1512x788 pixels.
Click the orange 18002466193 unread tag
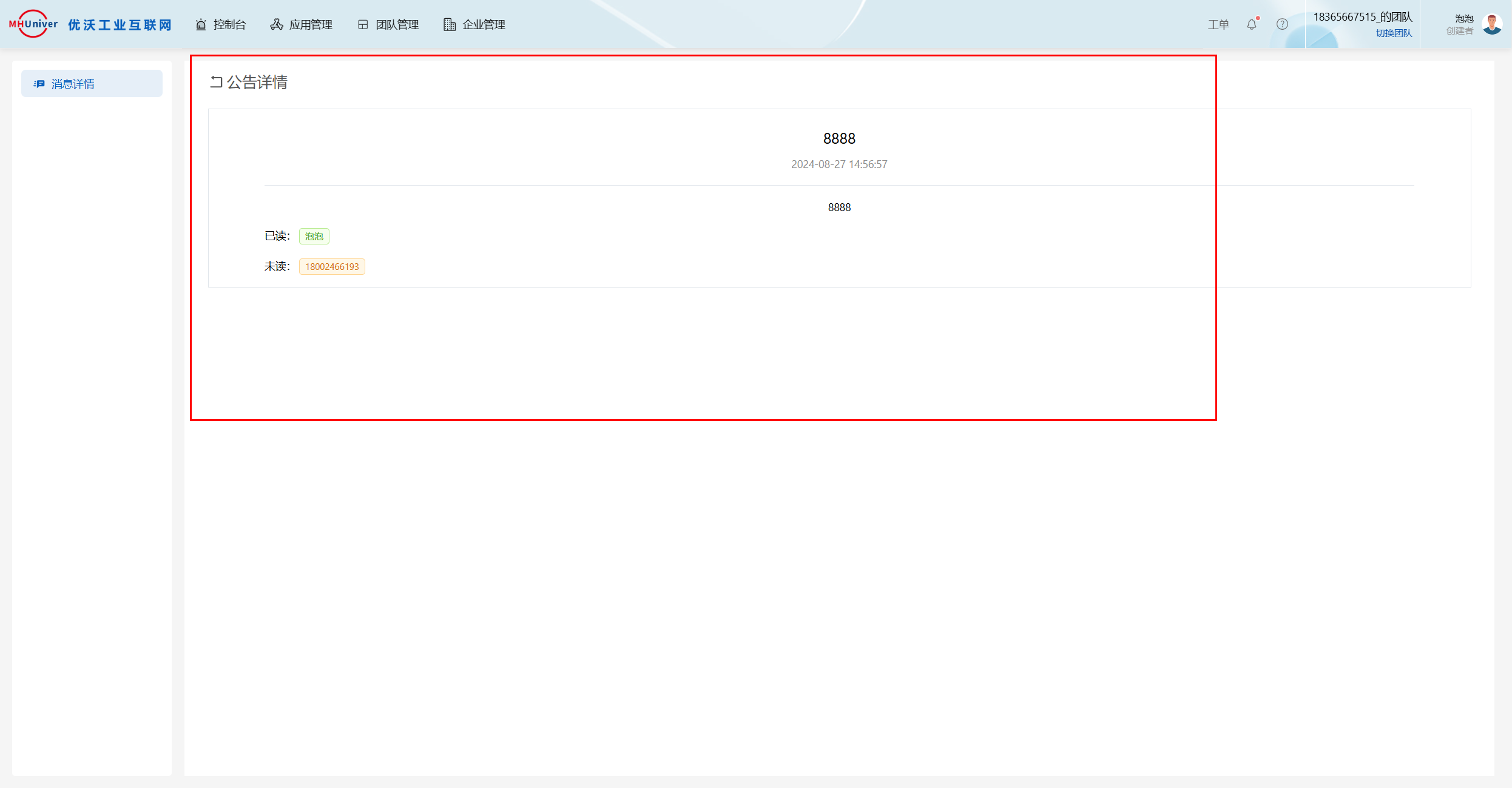click(332, 266)
